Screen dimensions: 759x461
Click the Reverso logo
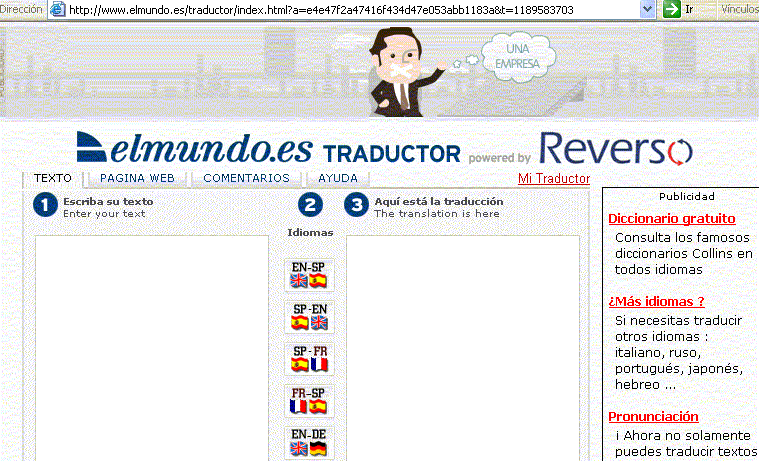[x=616, y=148]
